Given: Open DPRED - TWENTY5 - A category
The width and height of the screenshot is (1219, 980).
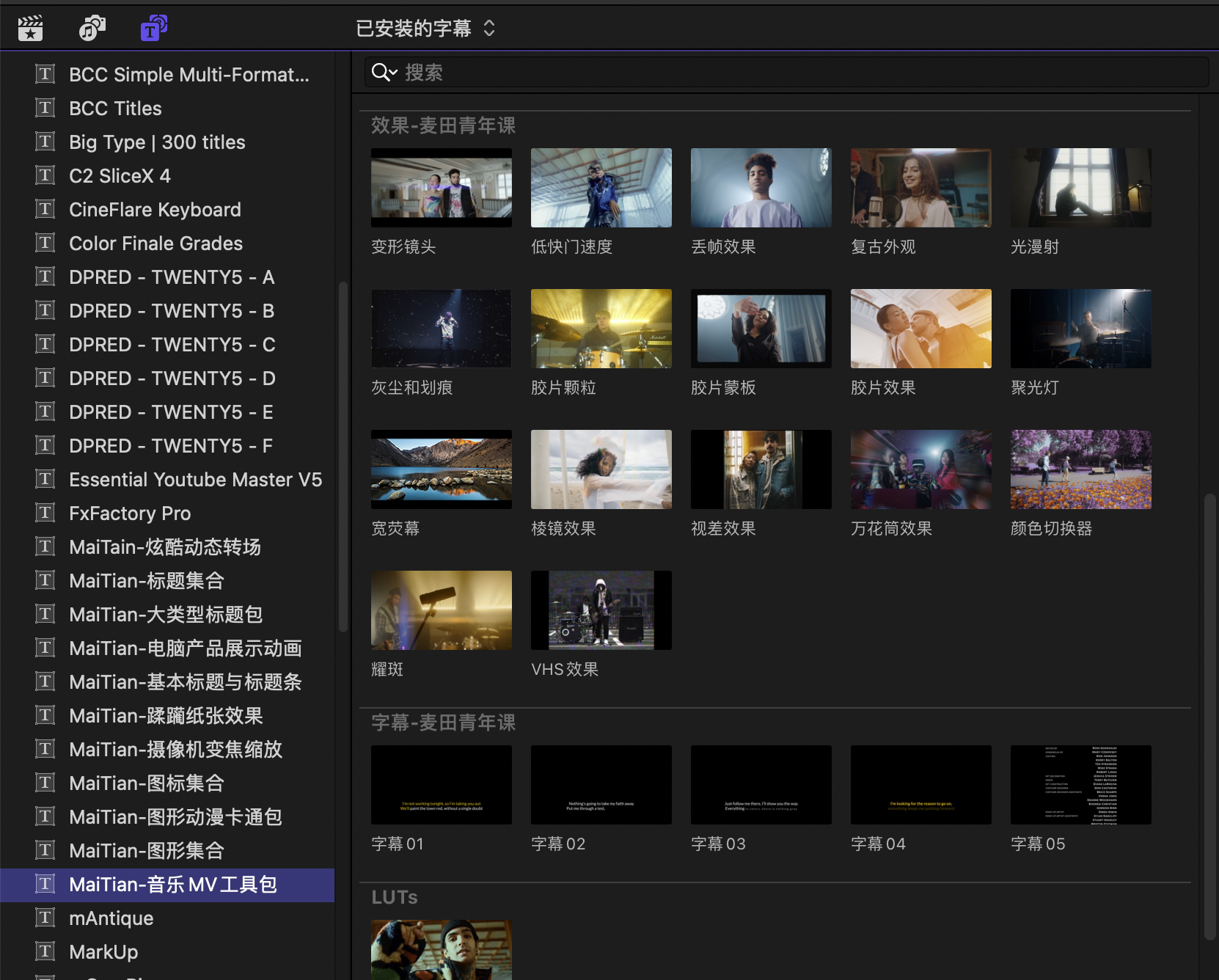Looking at the screenshot, I should (167, 277).
